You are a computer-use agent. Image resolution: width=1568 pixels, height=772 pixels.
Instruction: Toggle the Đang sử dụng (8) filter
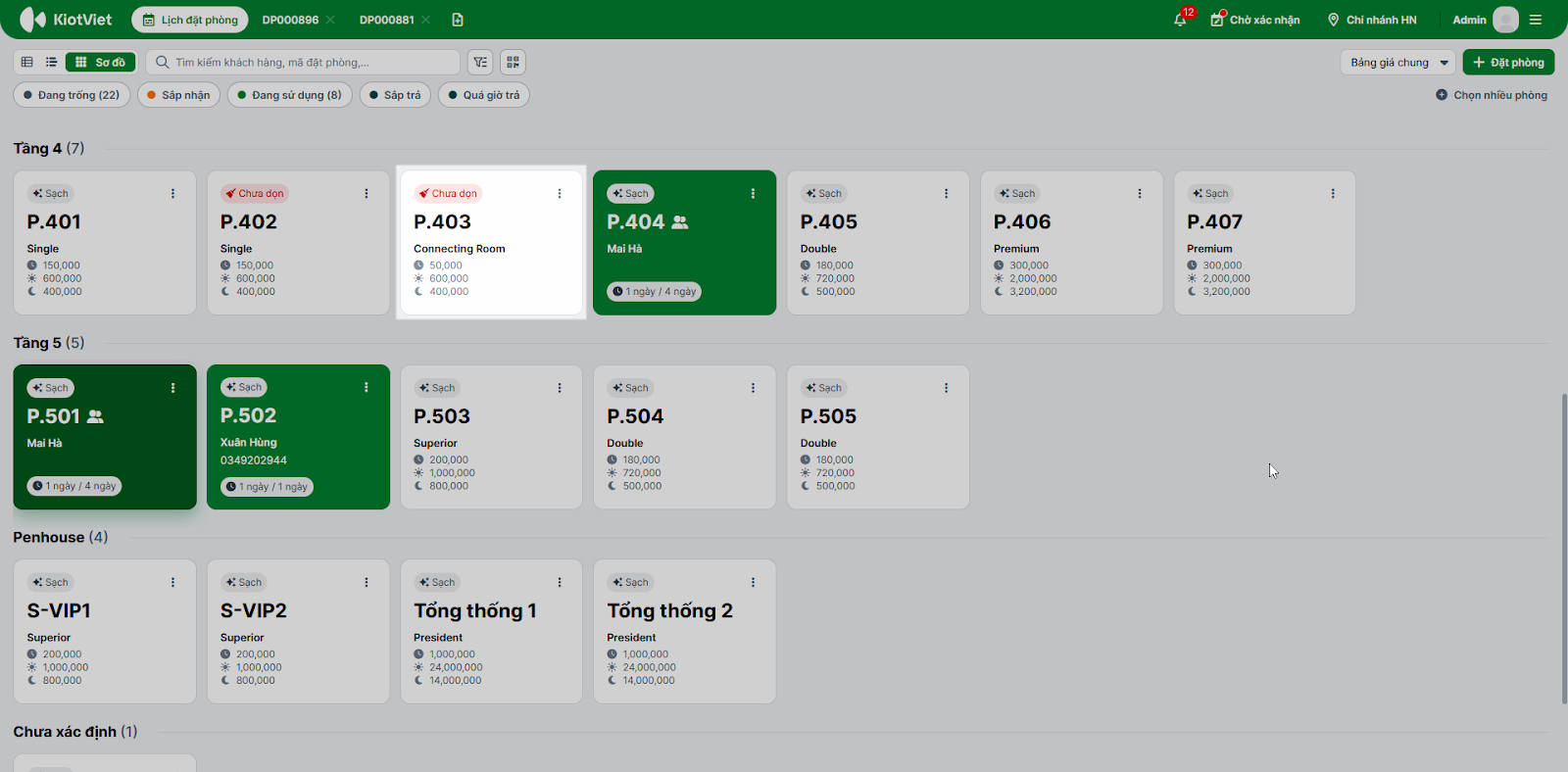(290, 95)
